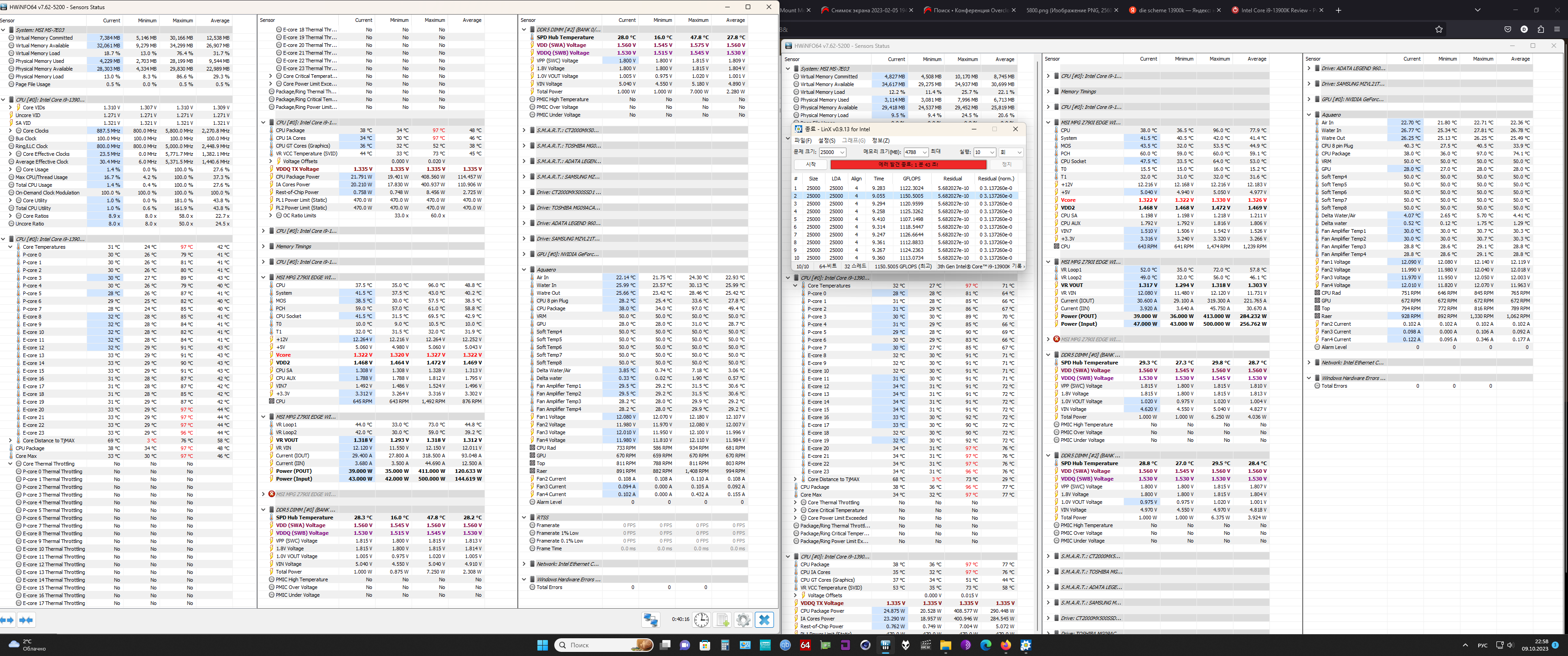Open a new browser tab with the plus icon
1568x656 pixels.
pos(1339,10)
